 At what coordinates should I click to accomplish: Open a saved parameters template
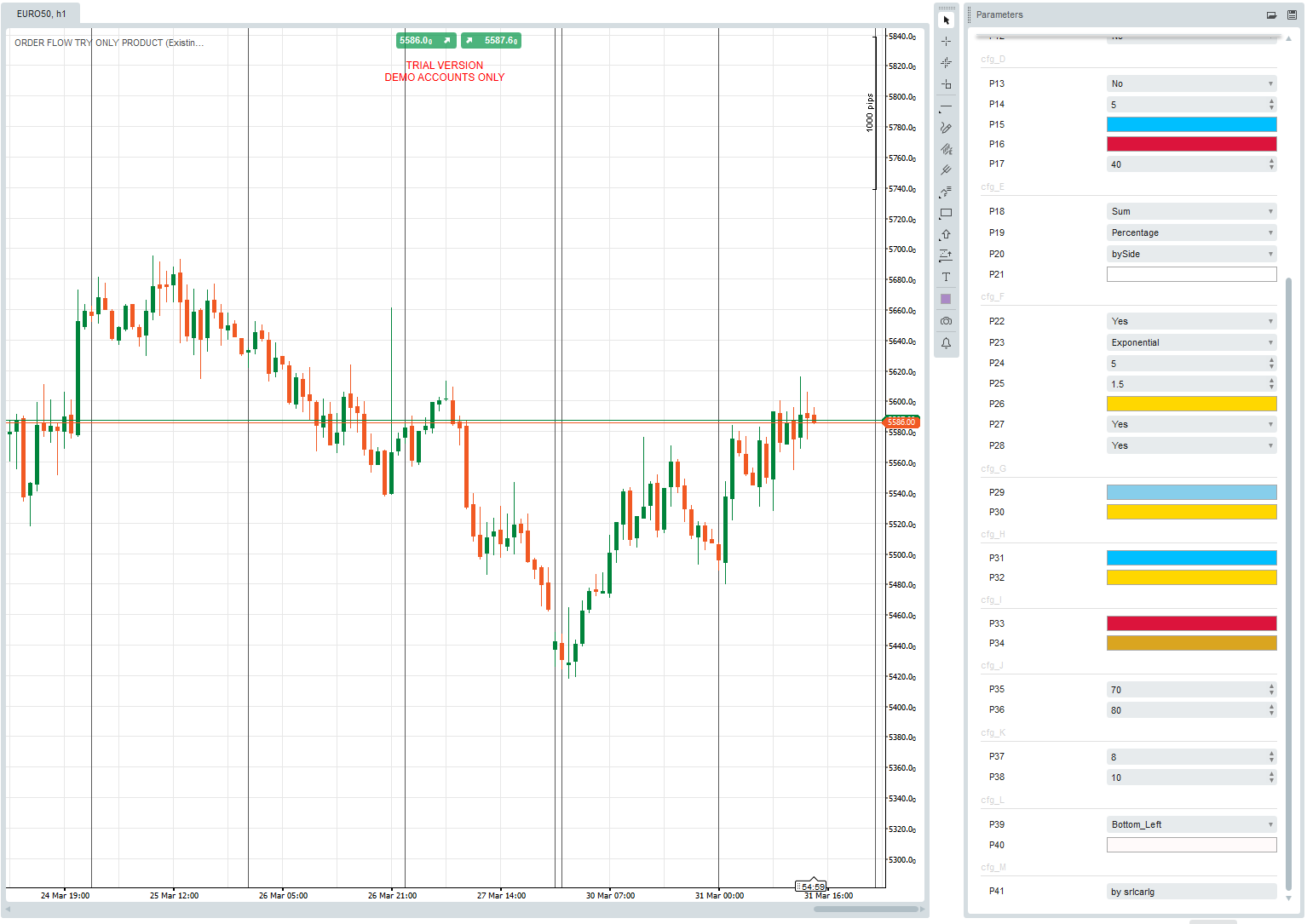tap(1270, 14)
